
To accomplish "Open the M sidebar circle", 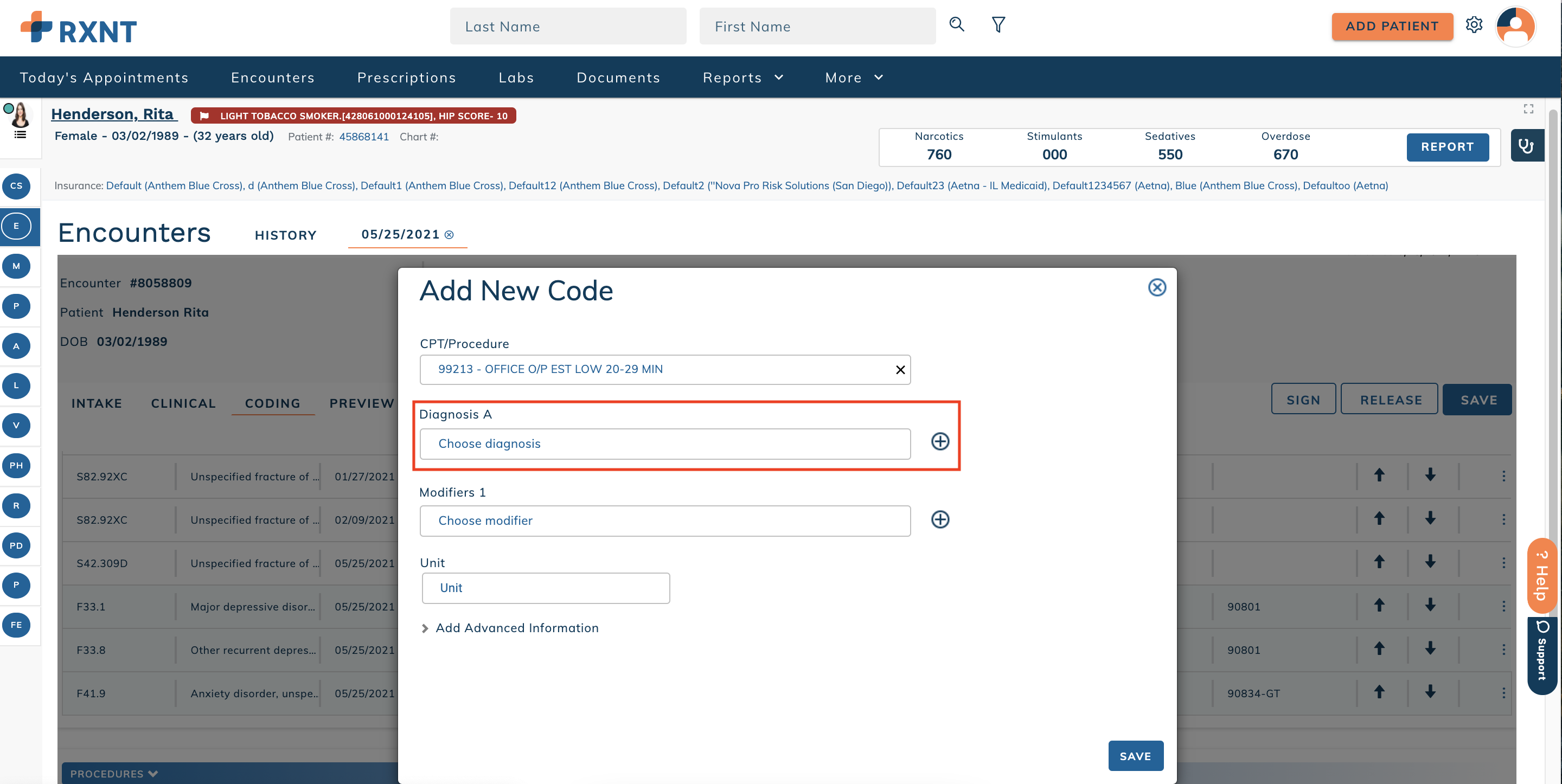I will (16, 266).
